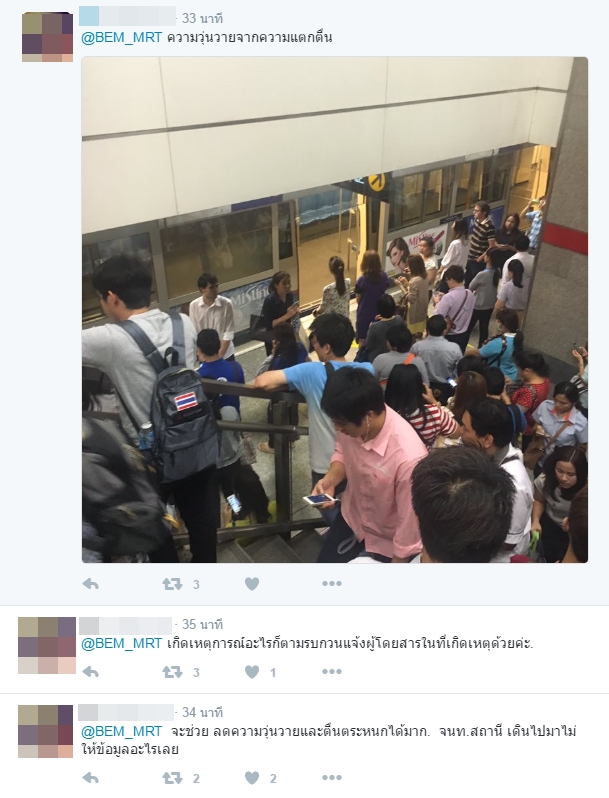
Task: Open more options on the photo tweet
Action: tap(332, 584)
